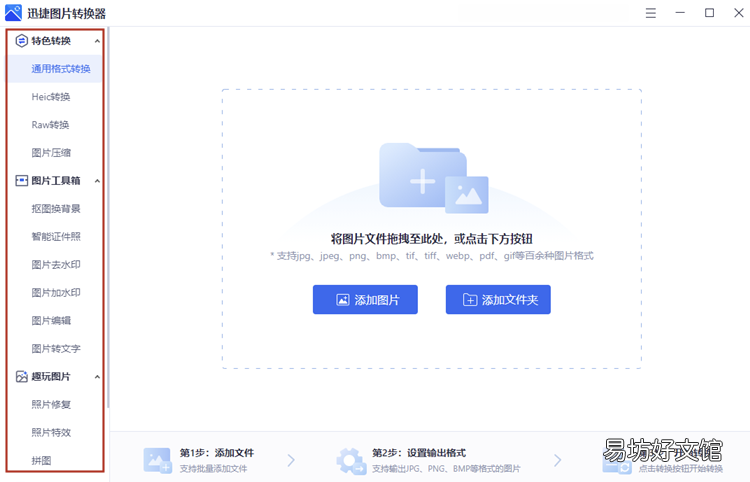Screen dimensions: 750x482
Task: Select 图片加水印 in sidebar
Action: point(55,293)
